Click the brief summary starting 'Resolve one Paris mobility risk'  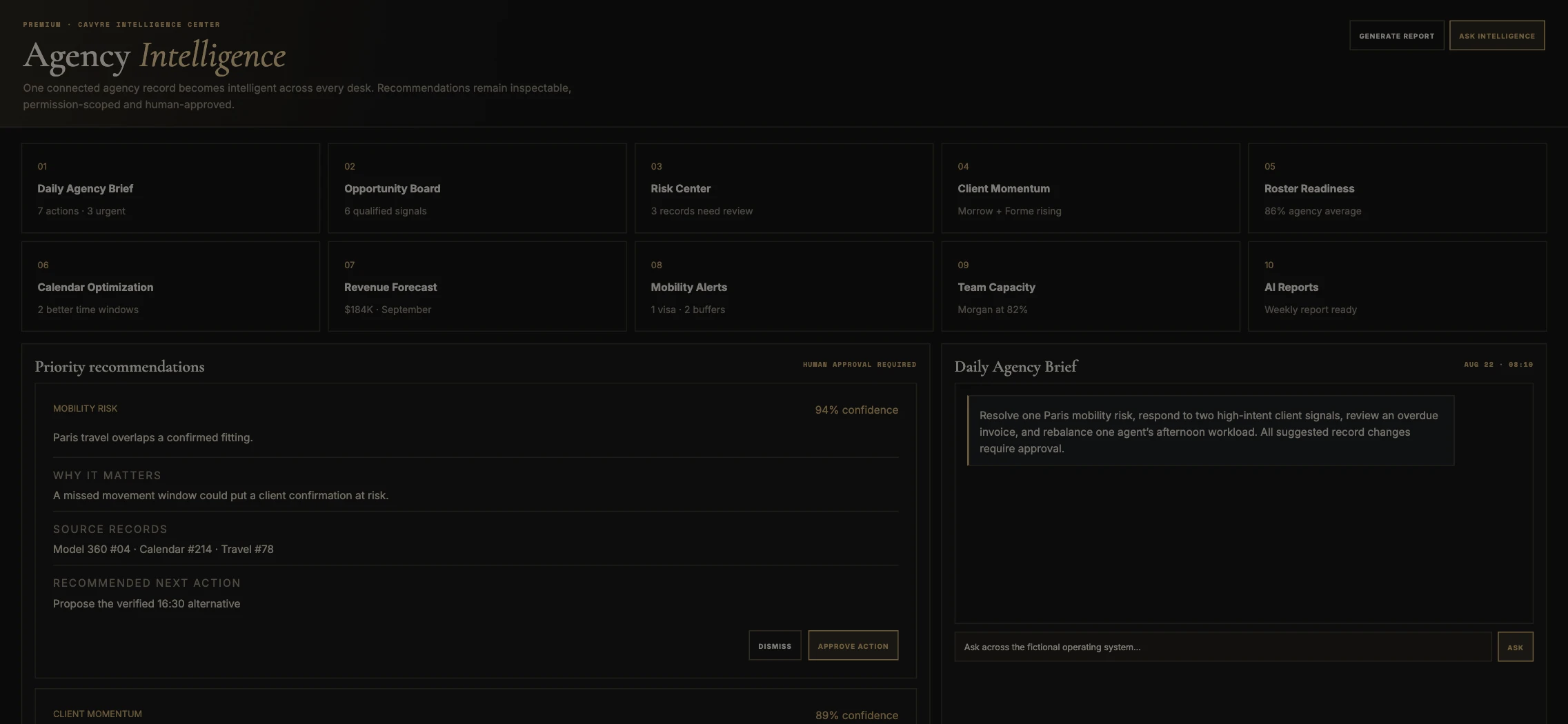coord(1211,432)
